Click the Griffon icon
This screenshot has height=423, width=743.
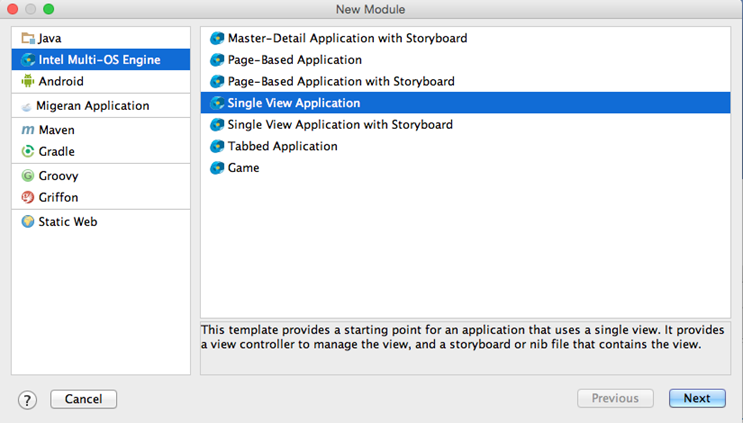(x=28, y=197)
